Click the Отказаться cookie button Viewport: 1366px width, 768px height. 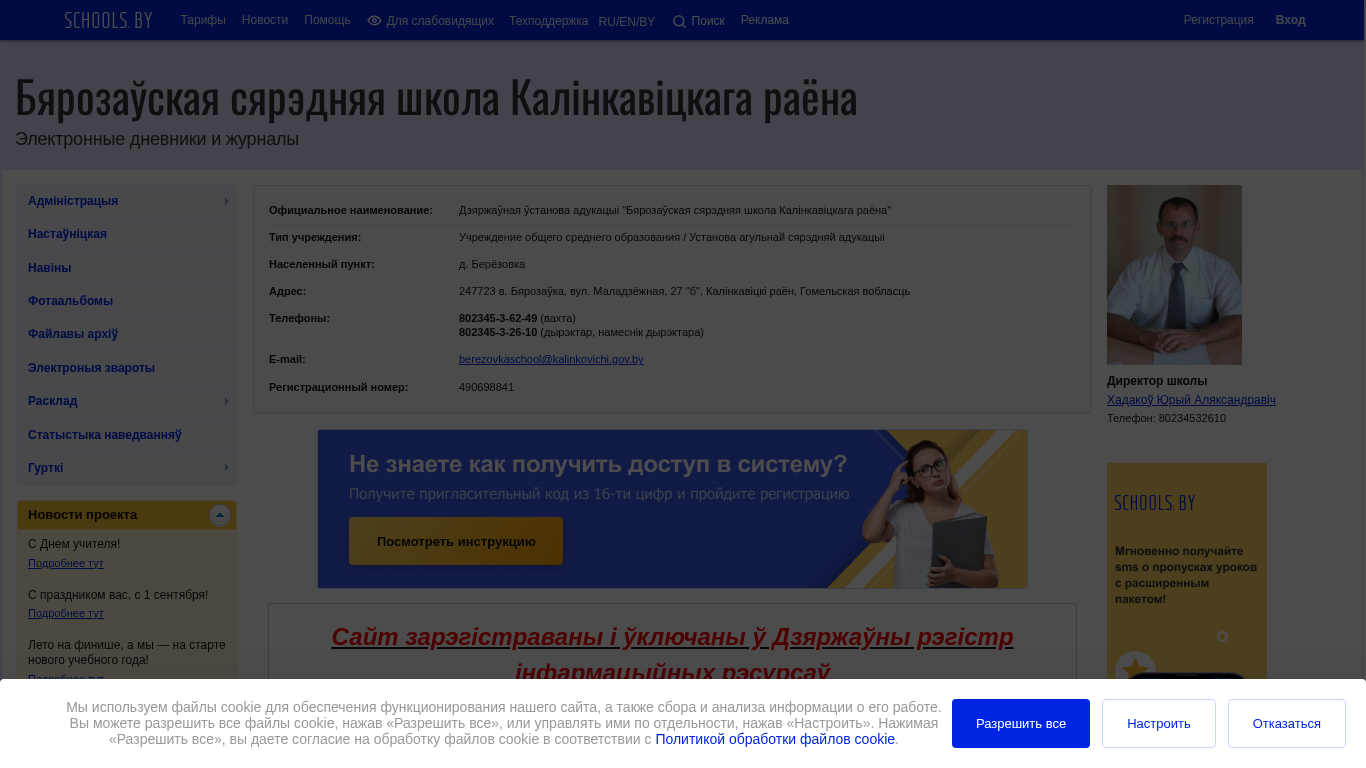[x=1287, y=723]
